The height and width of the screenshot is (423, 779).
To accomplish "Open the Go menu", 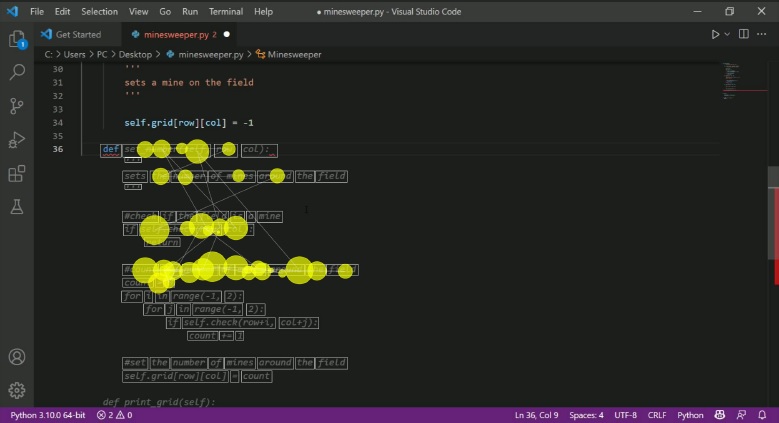I will click(165, 11).
